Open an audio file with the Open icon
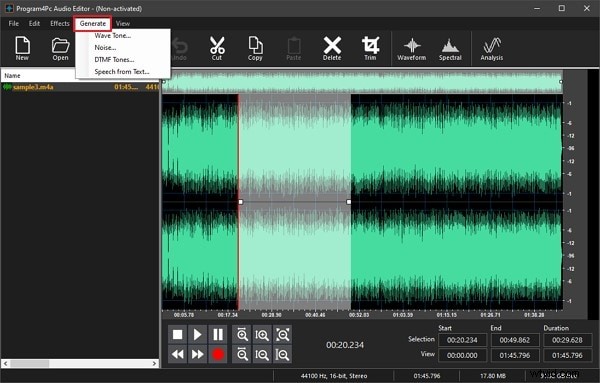The height and width of the screenshot is (383, 600). [x=60, y=49]
